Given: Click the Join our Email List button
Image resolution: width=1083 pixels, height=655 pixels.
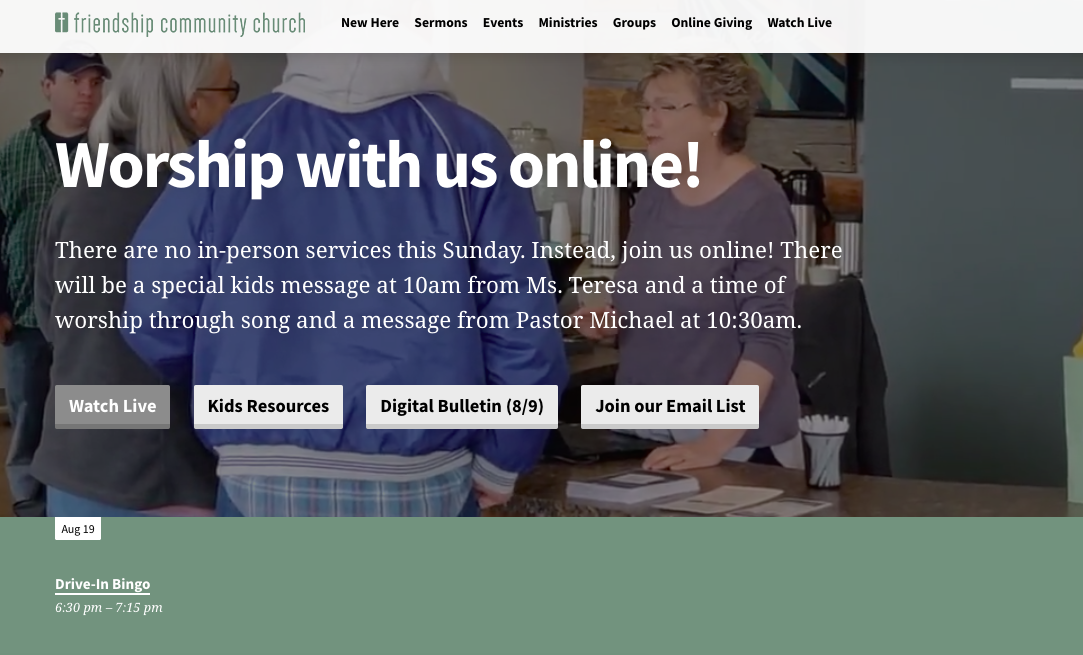Looking at the screenshot, I should (670, 406).
